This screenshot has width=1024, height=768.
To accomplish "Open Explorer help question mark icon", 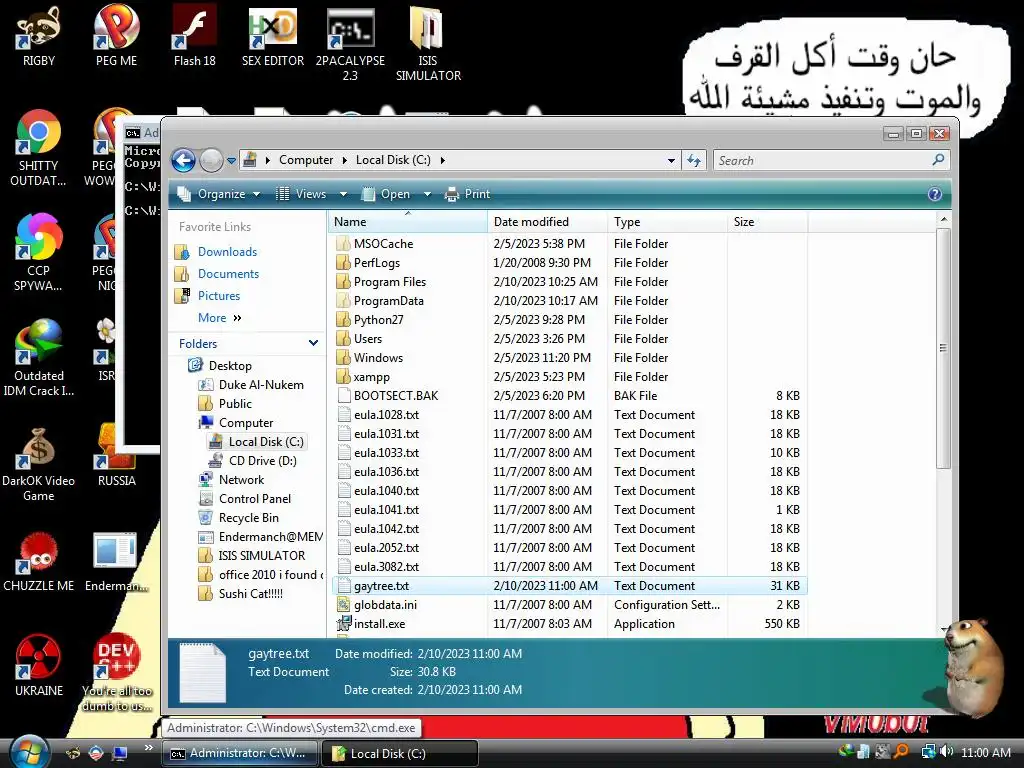I will (x=935, y=194).
